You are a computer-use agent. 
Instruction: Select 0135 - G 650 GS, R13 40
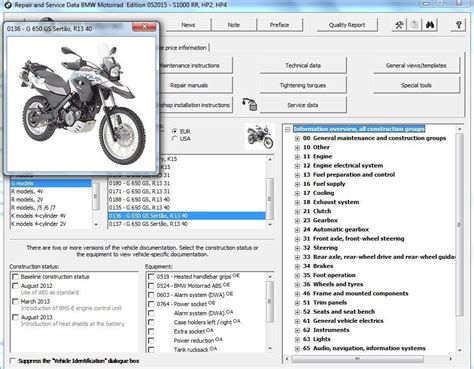click(187, 207)
